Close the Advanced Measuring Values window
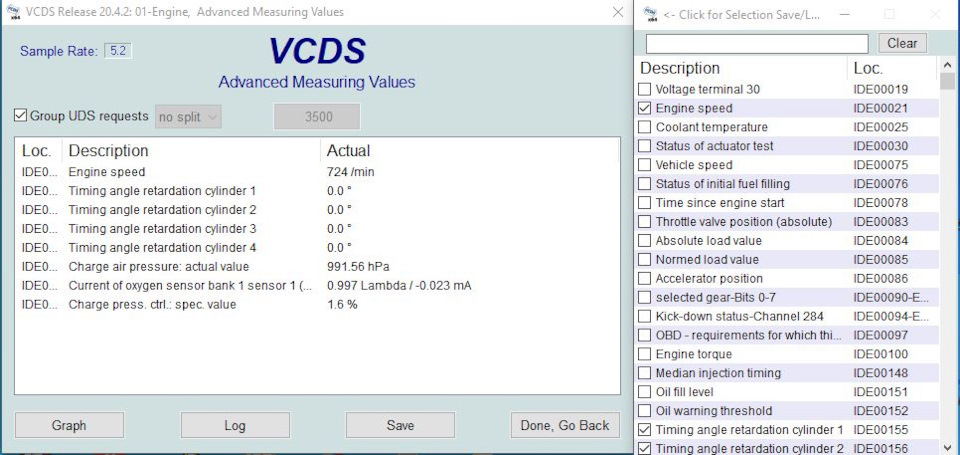This screenshot has width=960, height=455. pyautogui.click(x=618, y=12)
